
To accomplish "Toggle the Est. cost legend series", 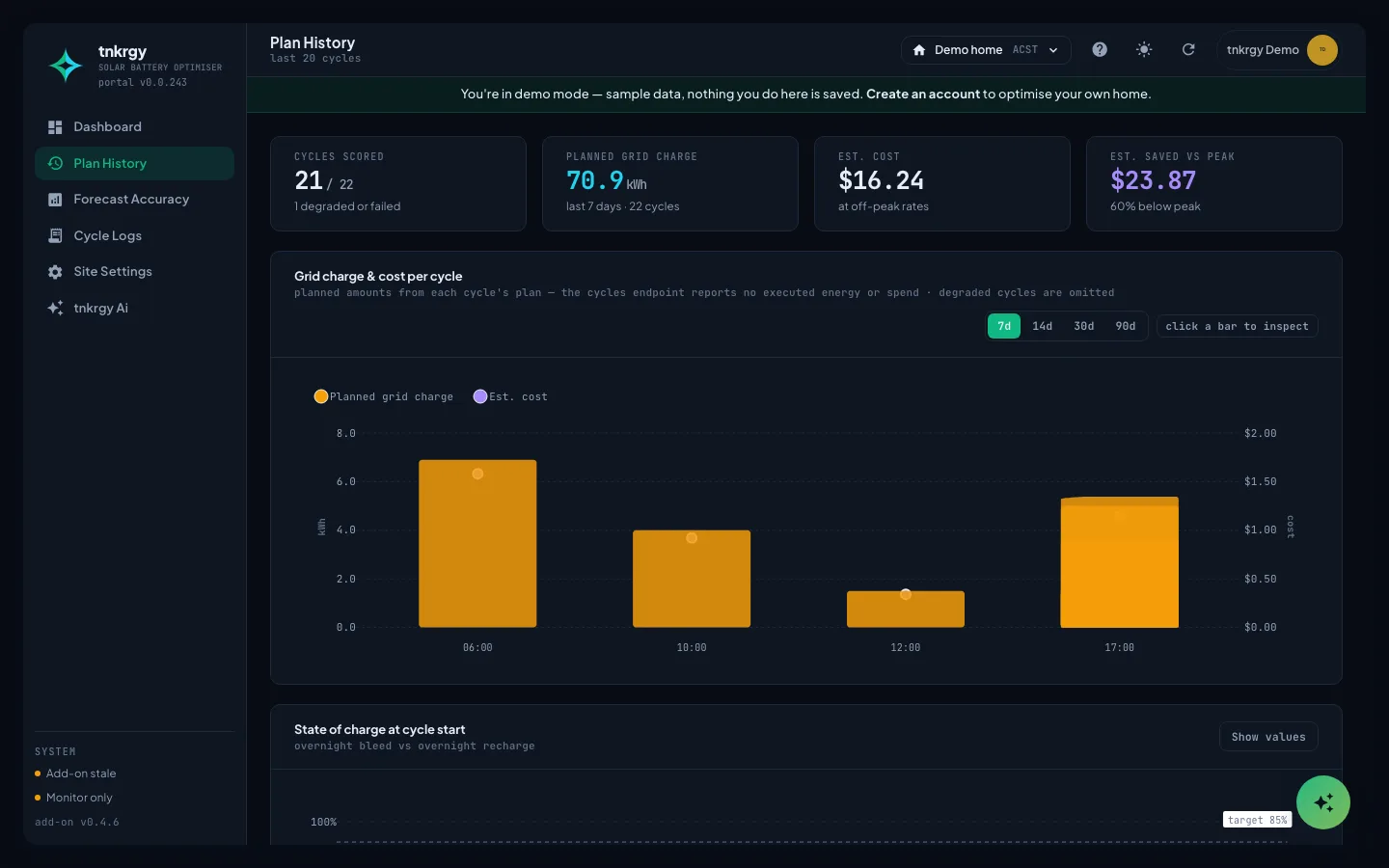I will (510, 396).
